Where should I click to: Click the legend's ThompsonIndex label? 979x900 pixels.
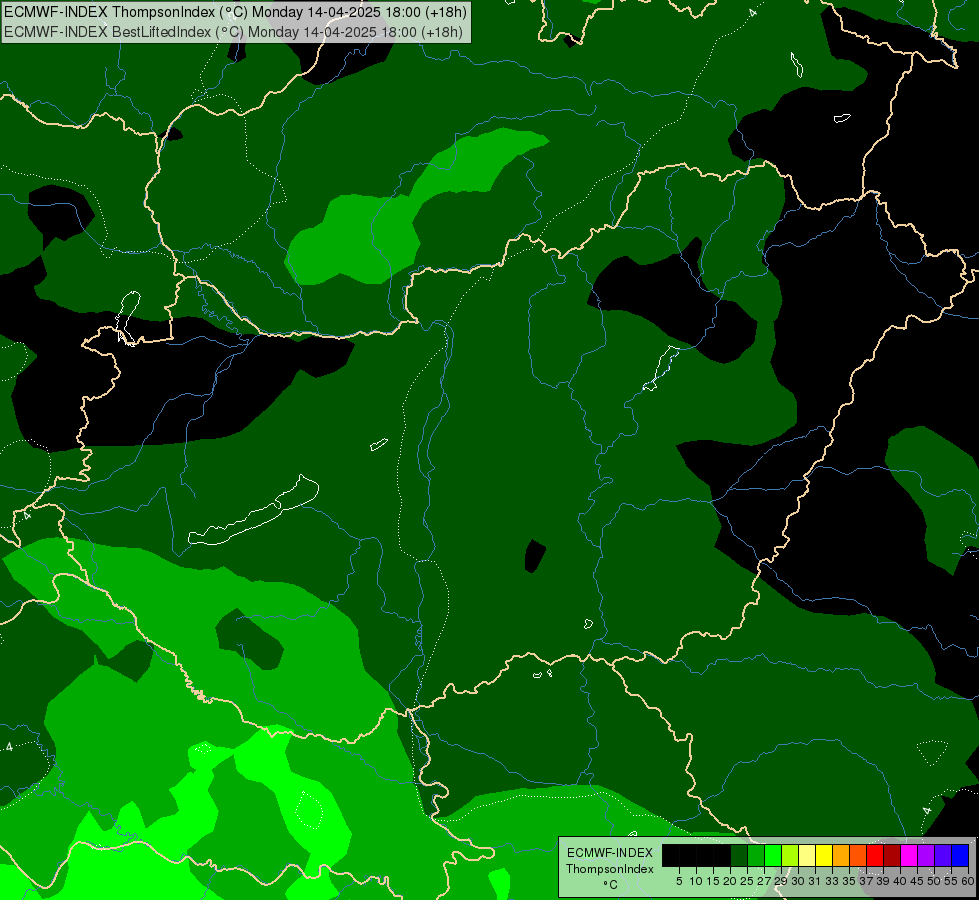[x=609, y=869]
